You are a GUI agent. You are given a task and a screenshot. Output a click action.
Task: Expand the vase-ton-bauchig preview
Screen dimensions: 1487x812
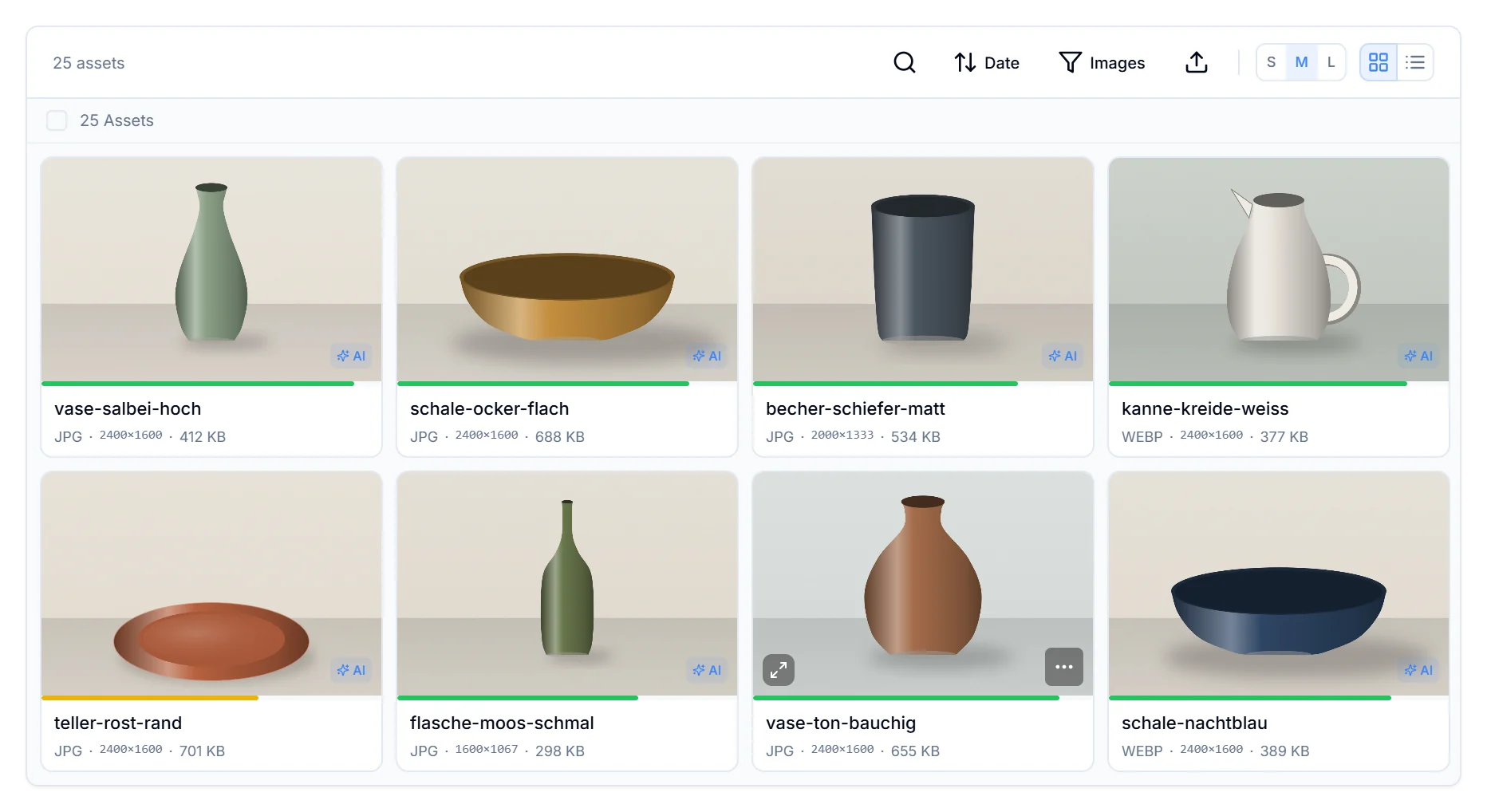click(779, 670)
